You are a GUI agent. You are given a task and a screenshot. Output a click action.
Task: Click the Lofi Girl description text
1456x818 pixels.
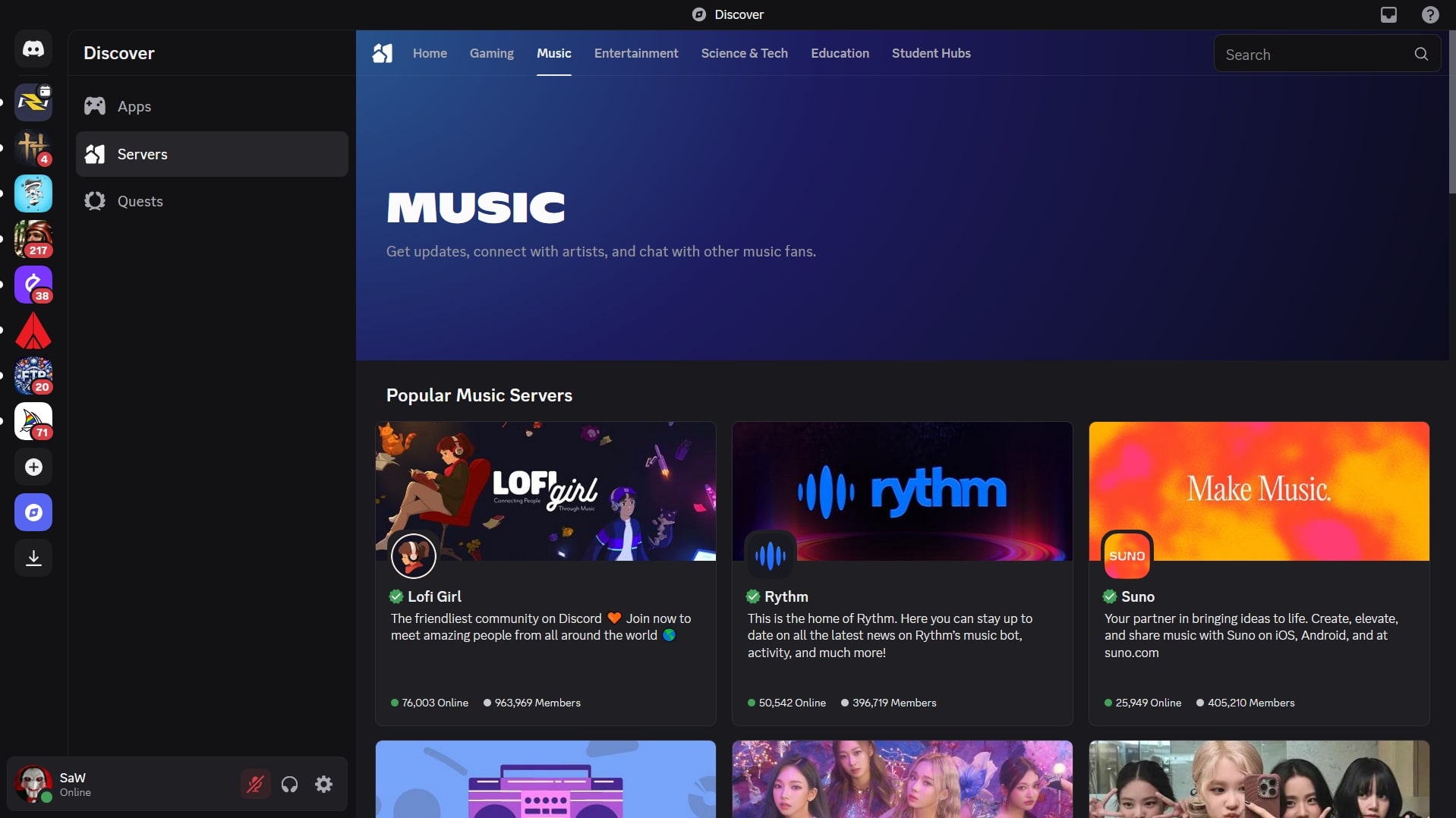[x=540, y=627]
